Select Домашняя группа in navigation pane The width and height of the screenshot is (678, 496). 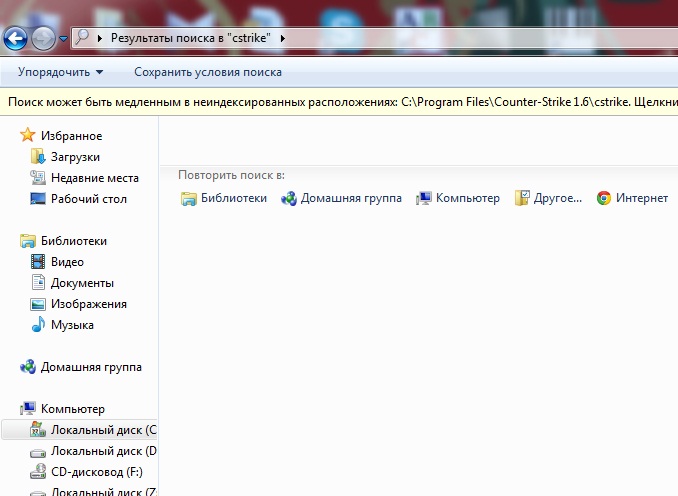click(x=91, y=367)
